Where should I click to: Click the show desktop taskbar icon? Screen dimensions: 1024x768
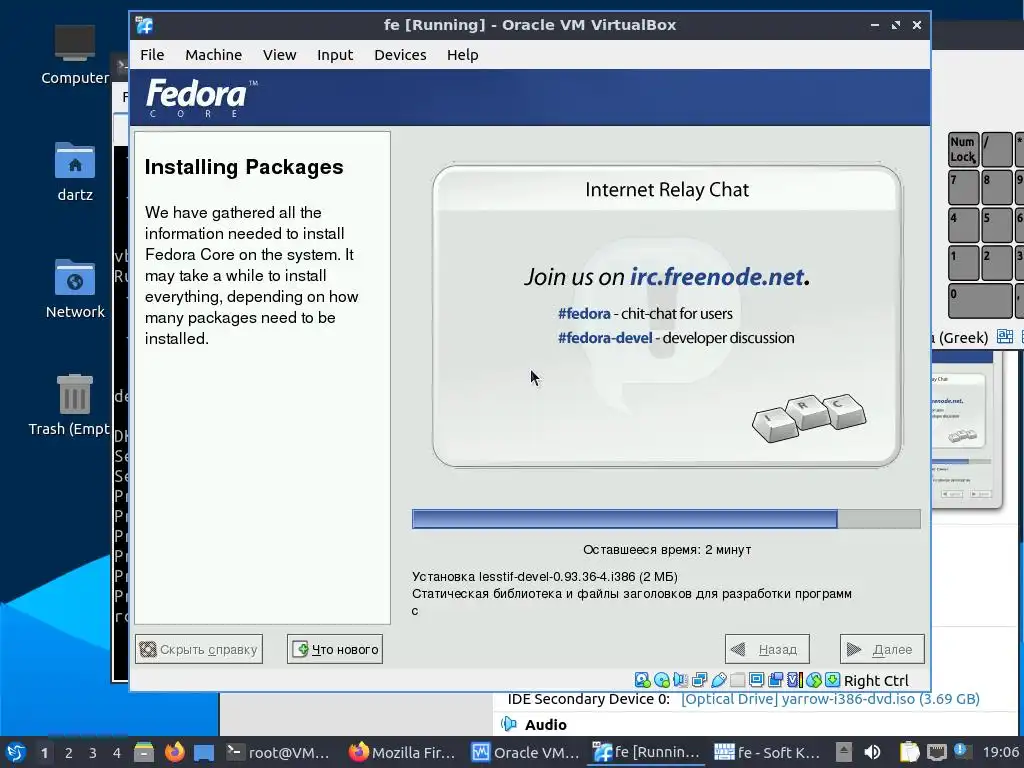tap(204, 752)
